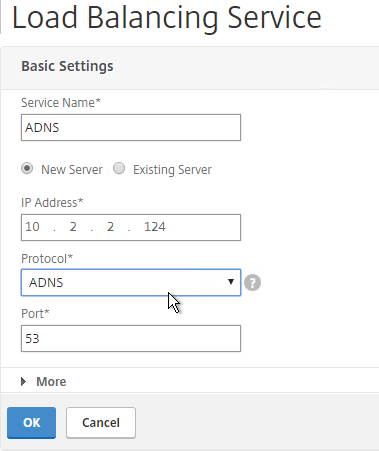The height and width of the screenshot is (451, 379).
Task: Click the IP Address last octet 124
Action: pos(155,227)
